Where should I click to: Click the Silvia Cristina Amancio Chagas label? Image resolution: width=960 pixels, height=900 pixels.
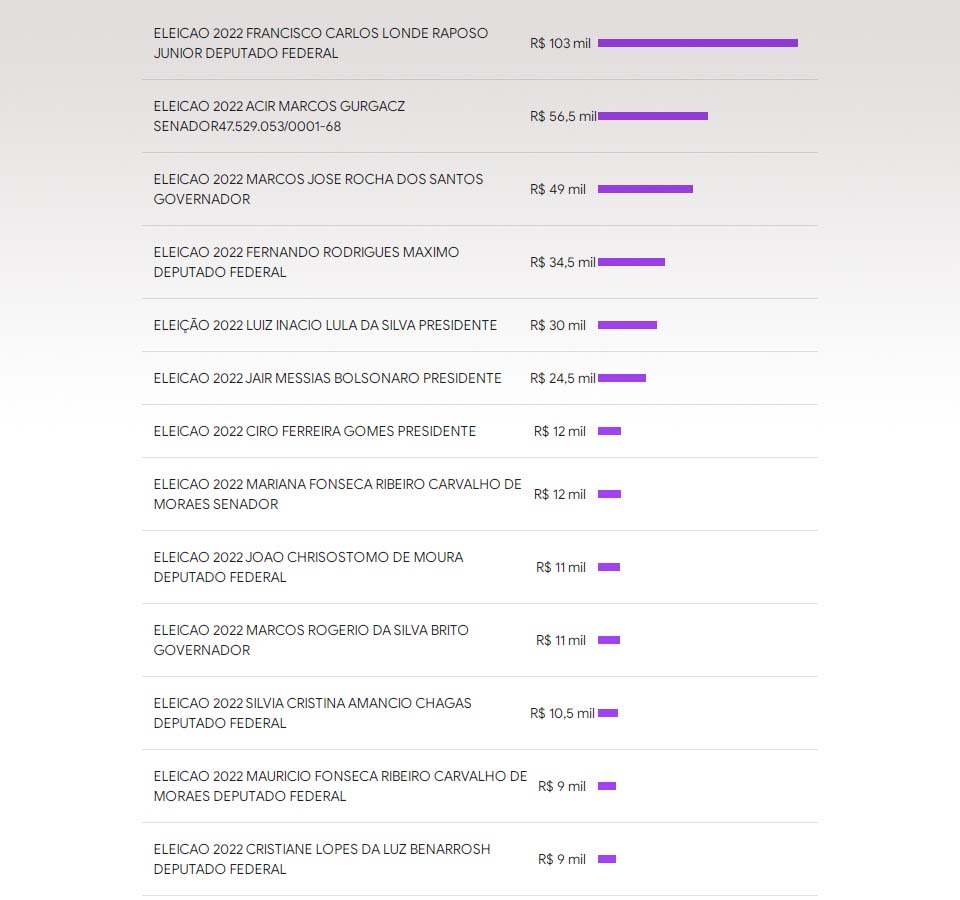pyautogui.click(x=312, y=713)
